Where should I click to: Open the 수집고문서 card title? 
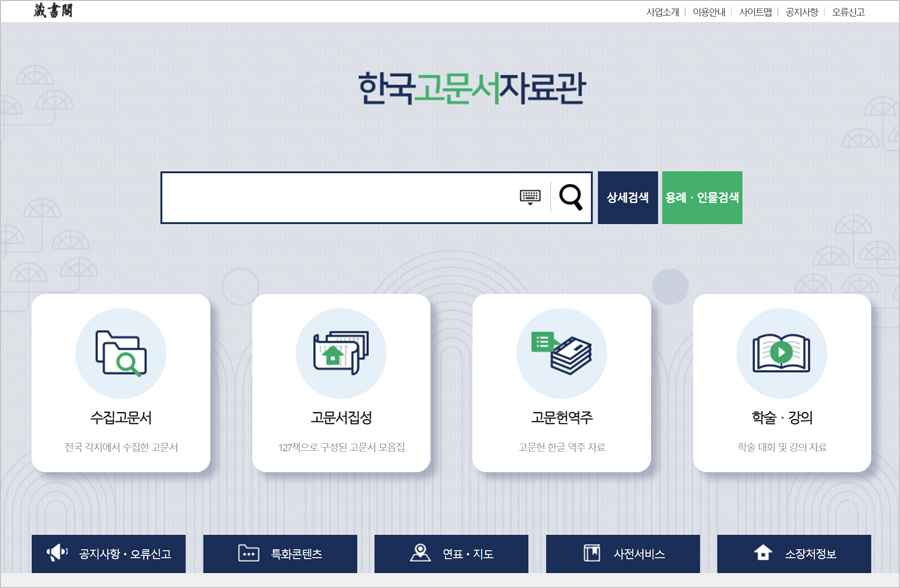click(121, 417)
